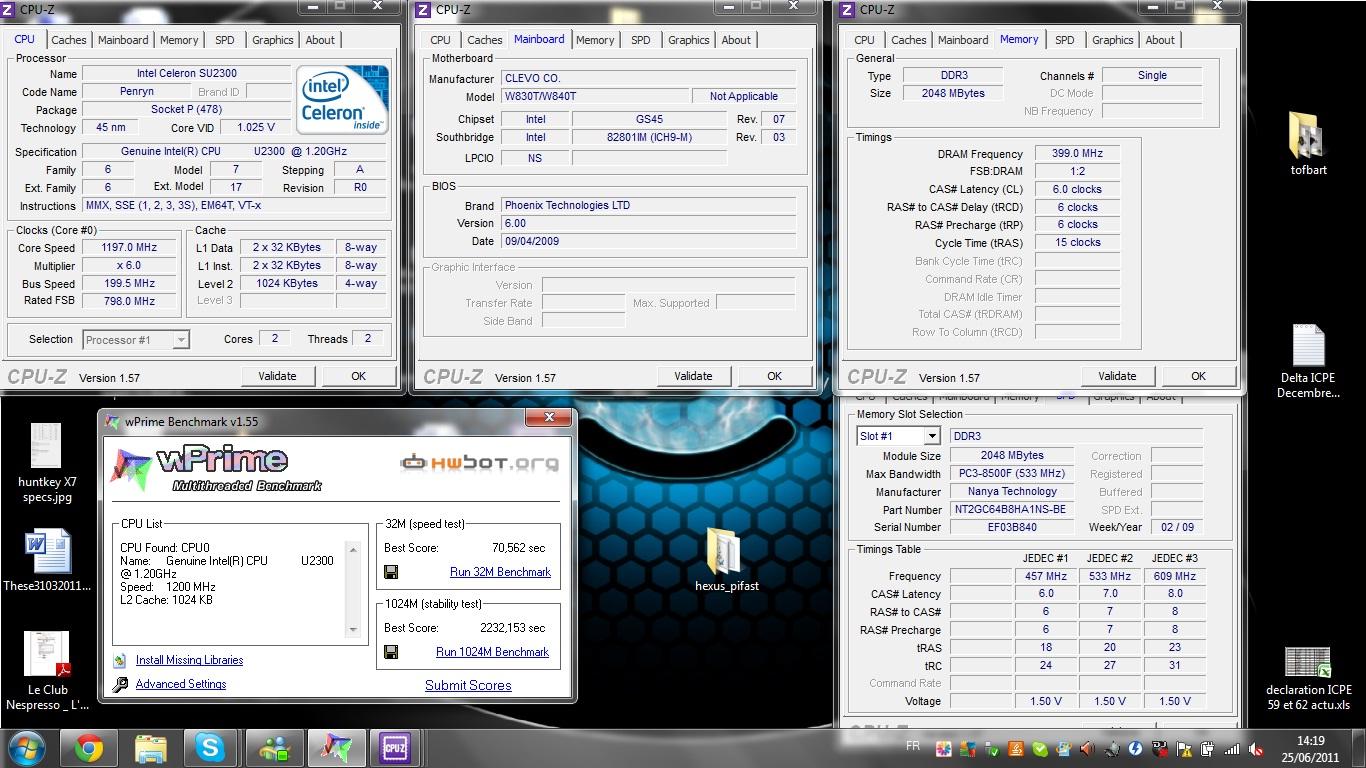Viewport: 1366px width, 768px height.
Task: Click the Java tray icon
Action: point(1016,749)
